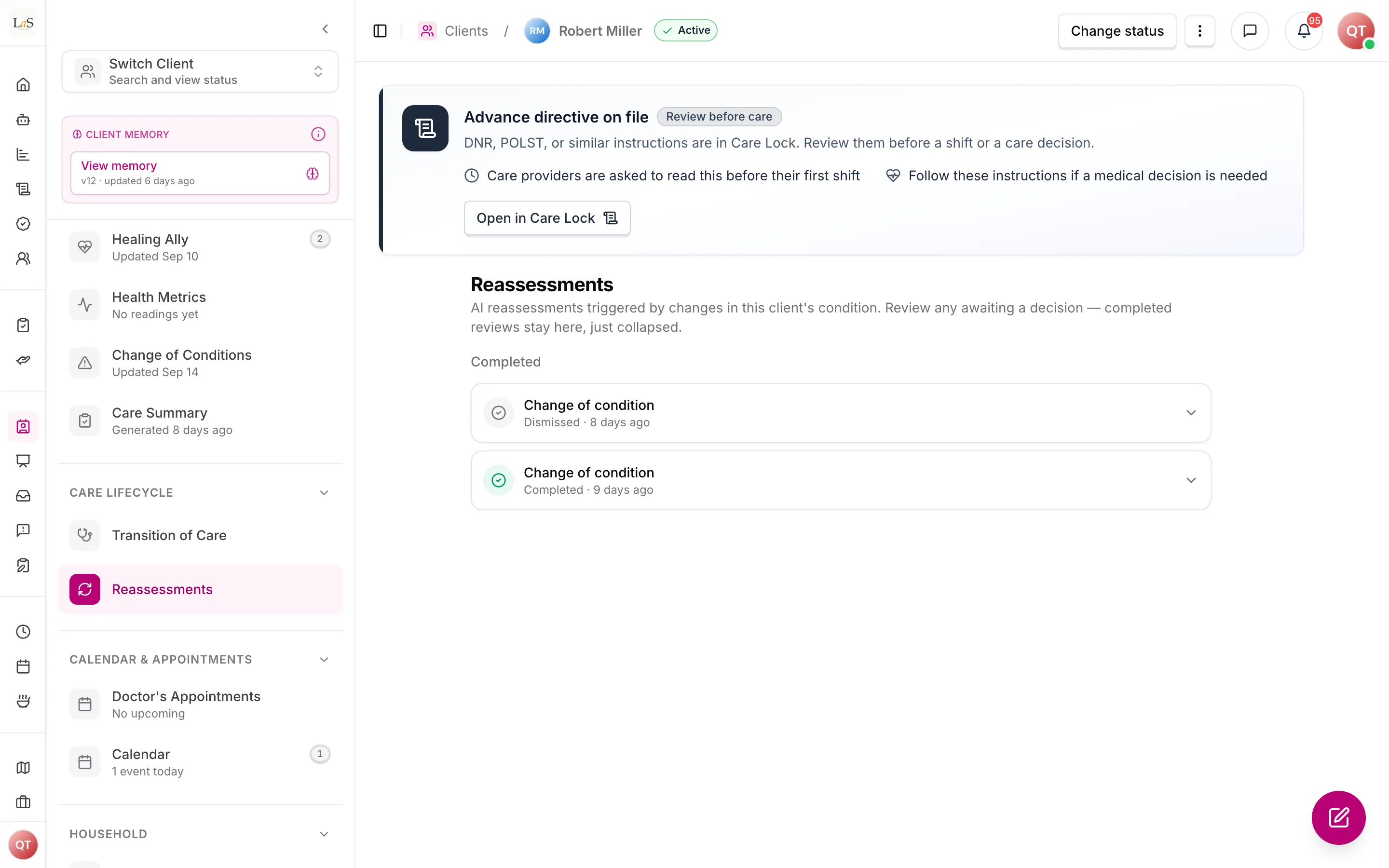Viewport: 1389px width, 868px height.
Task: Click the Change status button
Action: [1117, 31]
